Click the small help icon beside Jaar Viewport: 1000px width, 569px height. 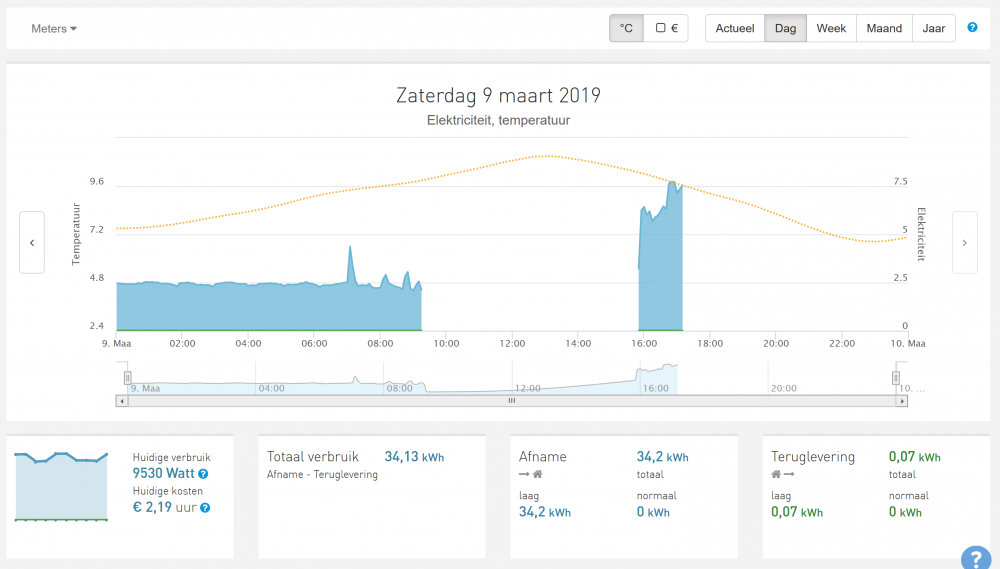973,28
